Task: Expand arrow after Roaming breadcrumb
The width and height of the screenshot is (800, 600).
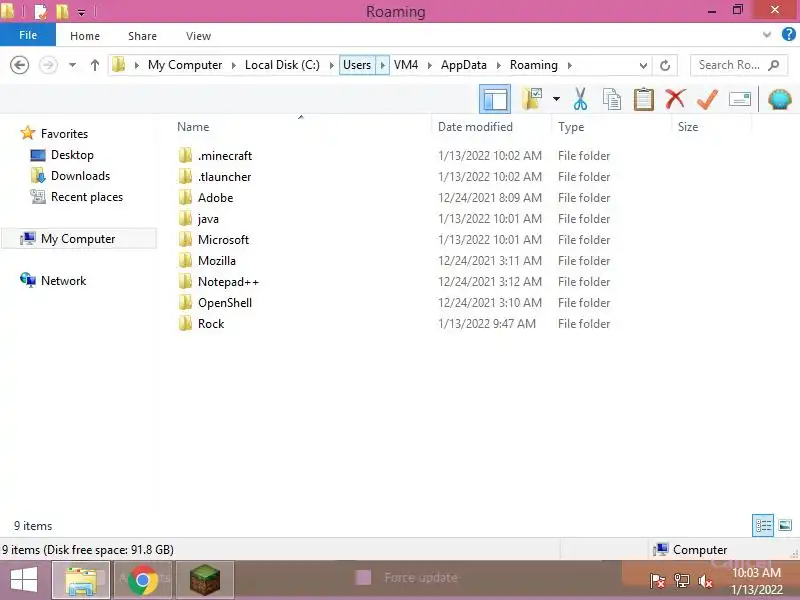Action: (x=569, y=65)
